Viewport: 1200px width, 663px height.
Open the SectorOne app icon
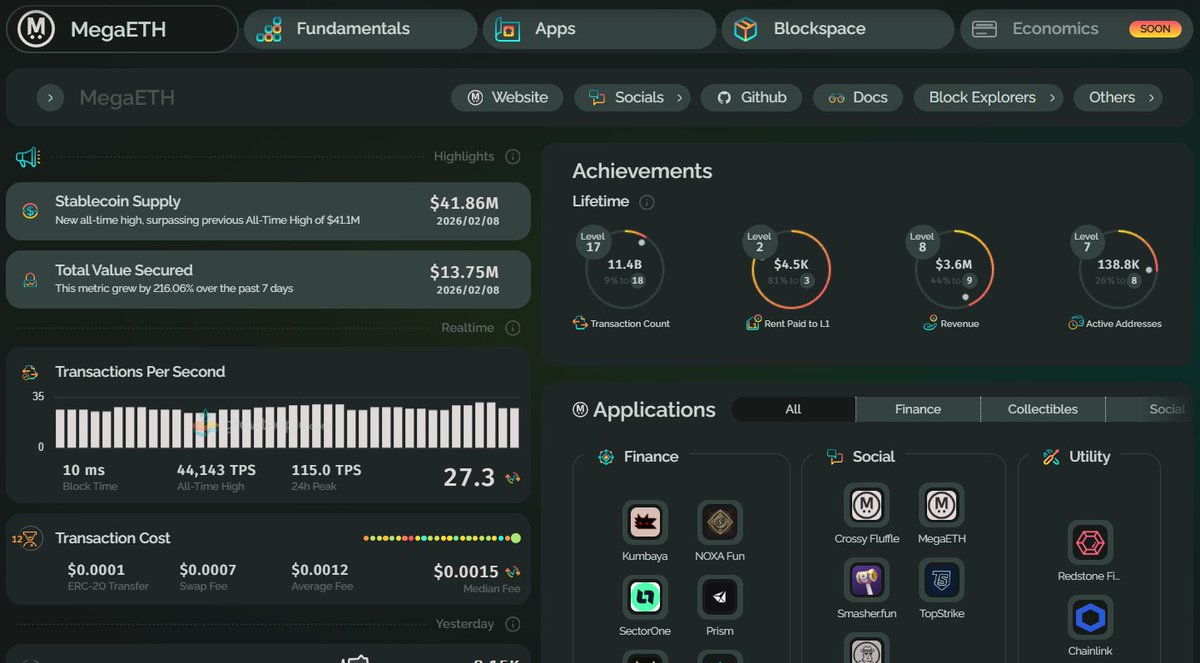click(645, 598)
